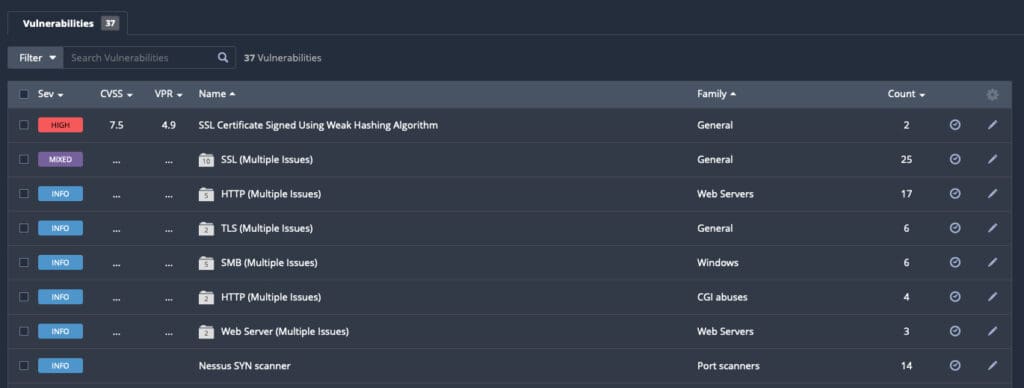Open SSL Certificate Signed Using Weak Hashing Algorithm
This screenshot has width=1024, height=388.
point(318,125)
